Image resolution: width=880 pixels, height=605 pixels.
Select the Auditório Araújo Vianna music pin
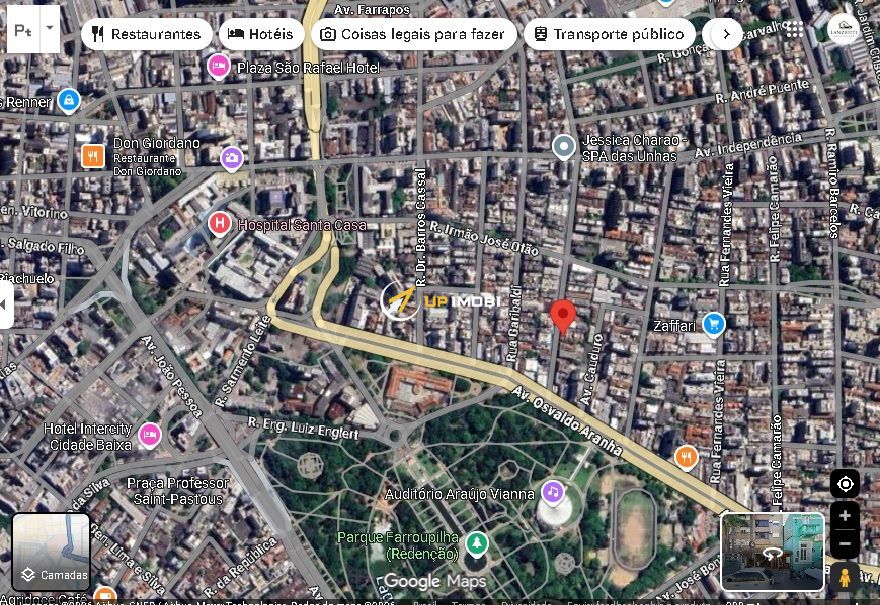tap(553, 492)
